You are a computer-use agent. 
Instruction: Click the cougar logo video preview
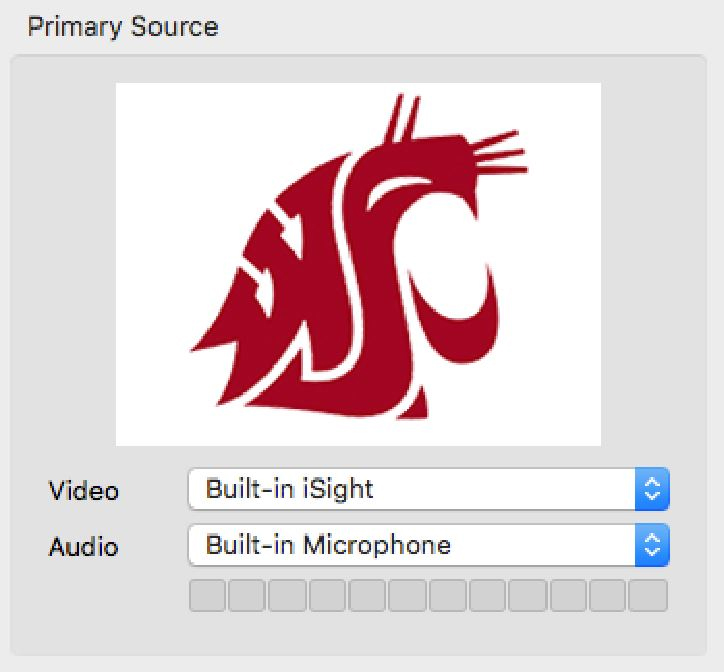(358, 264)
